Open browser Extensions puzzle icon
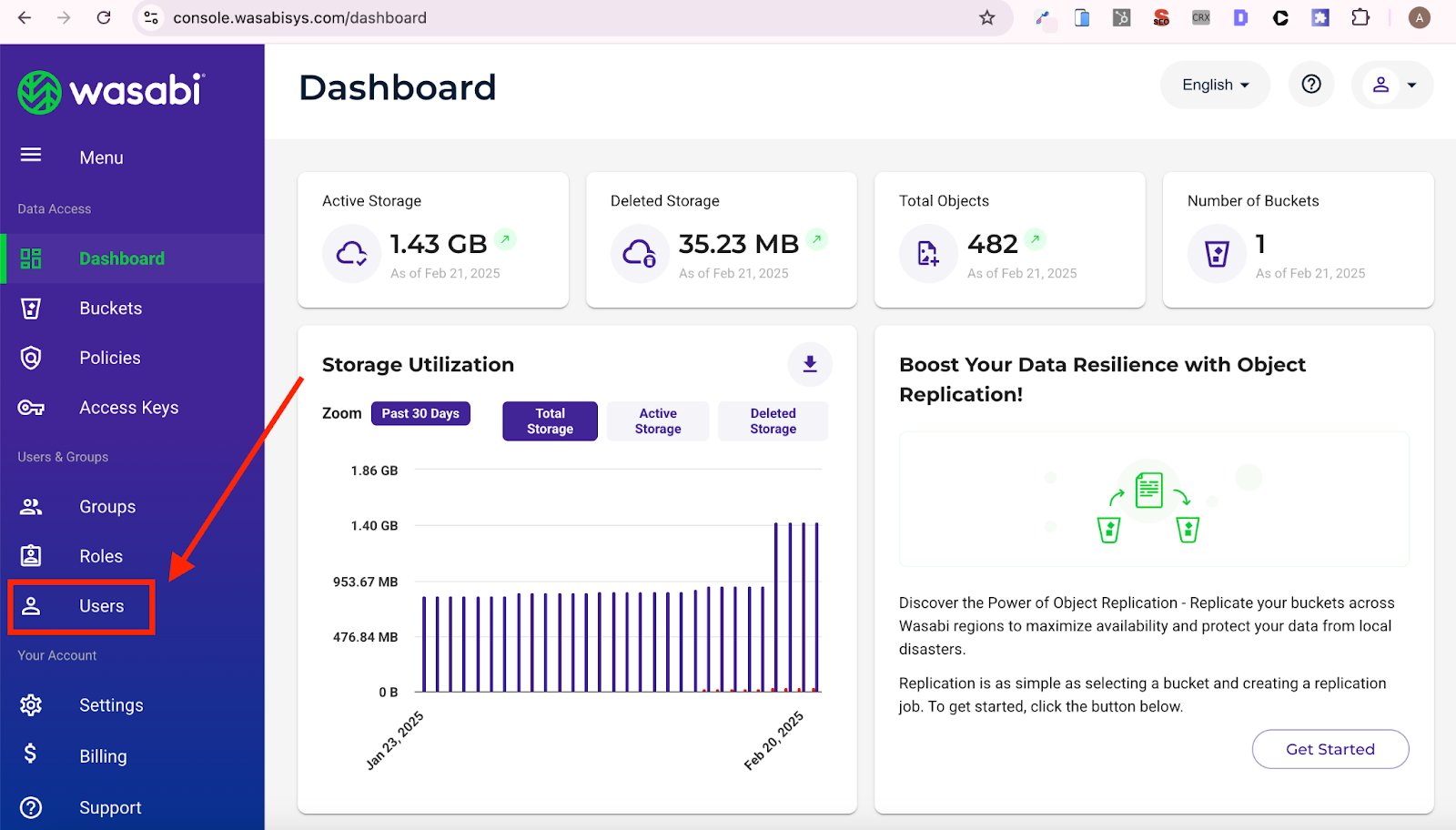The height and width of the screenshot is (830, 1456). [1360, 17]
